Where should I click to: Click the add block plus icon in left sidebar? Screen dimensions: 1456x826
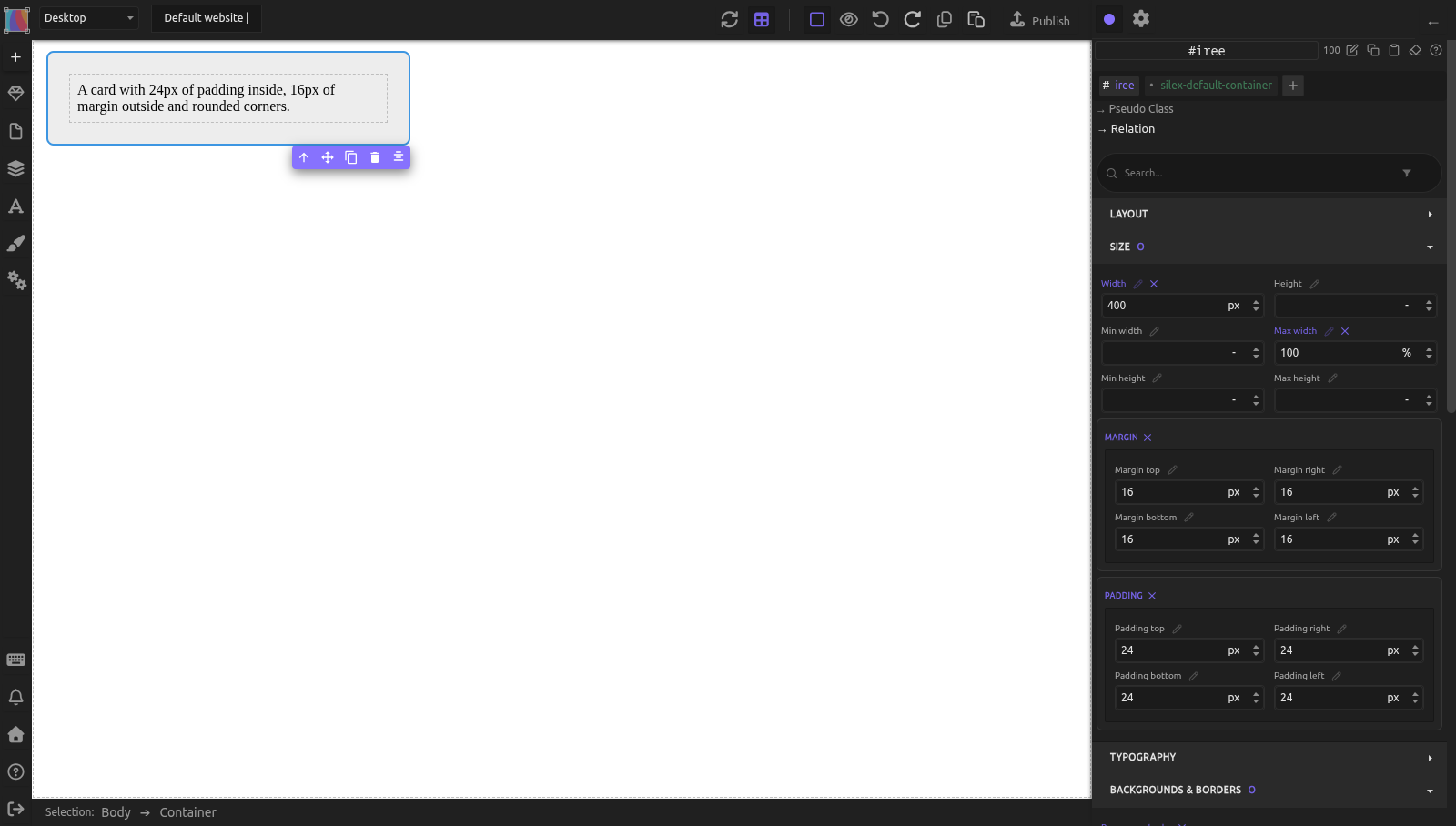tap(15, 57)
